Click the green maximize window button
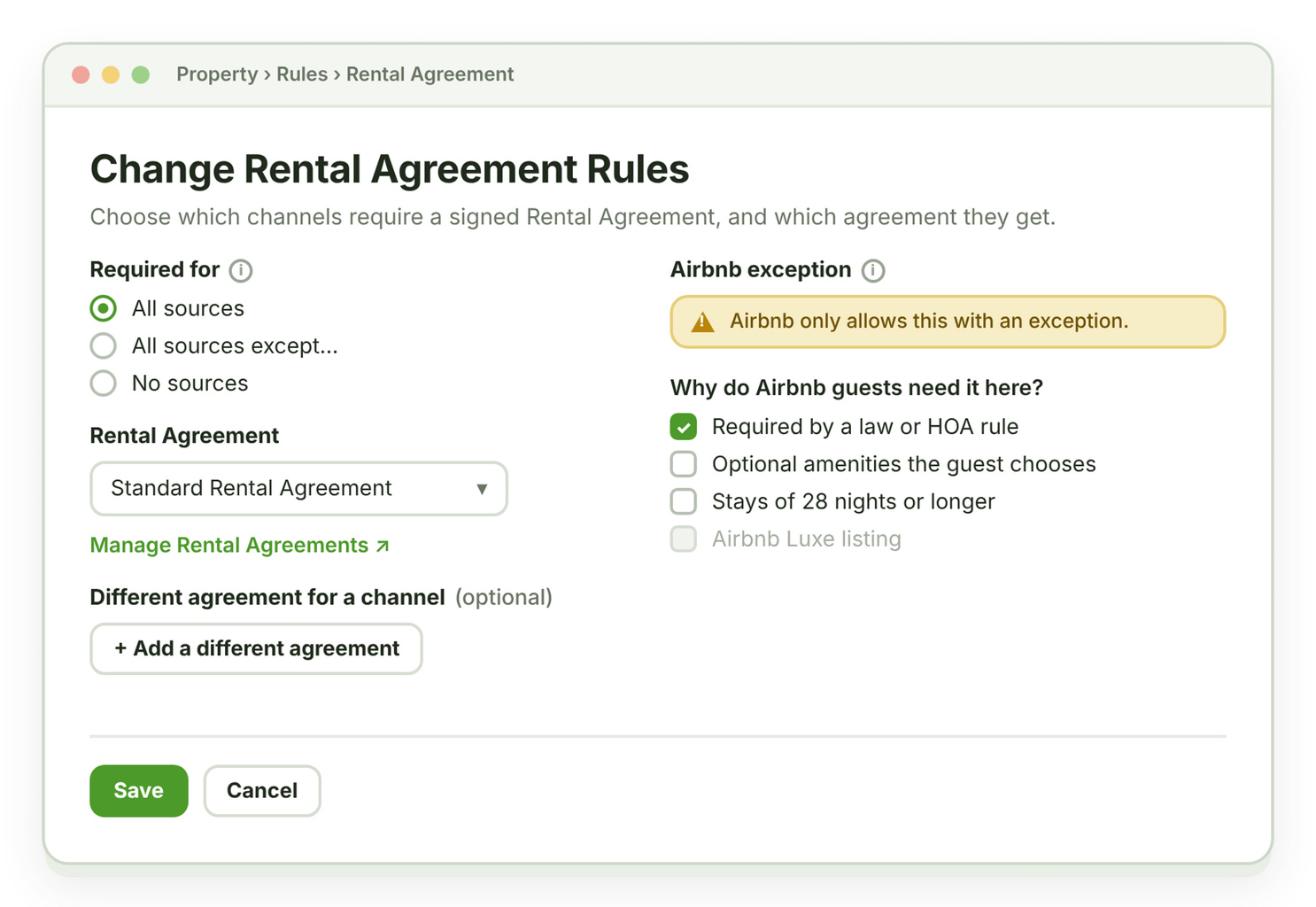The height and width of the screenshot is (907, 1316). pyautogui.click(x=141, y=74)
